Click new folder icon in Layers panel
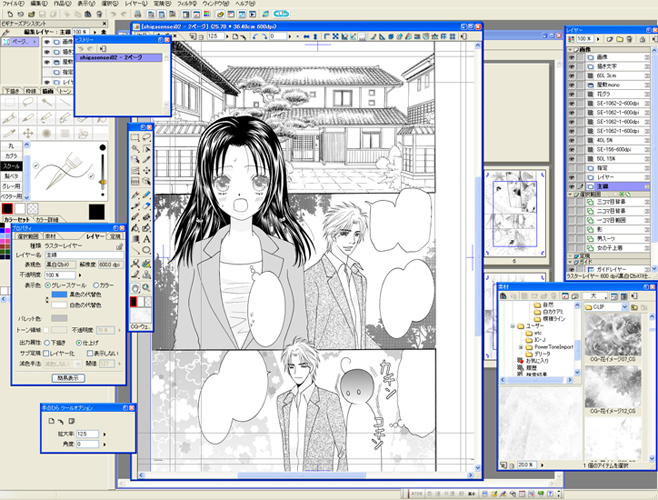This screenshot has width=658, height=500. 619,39
